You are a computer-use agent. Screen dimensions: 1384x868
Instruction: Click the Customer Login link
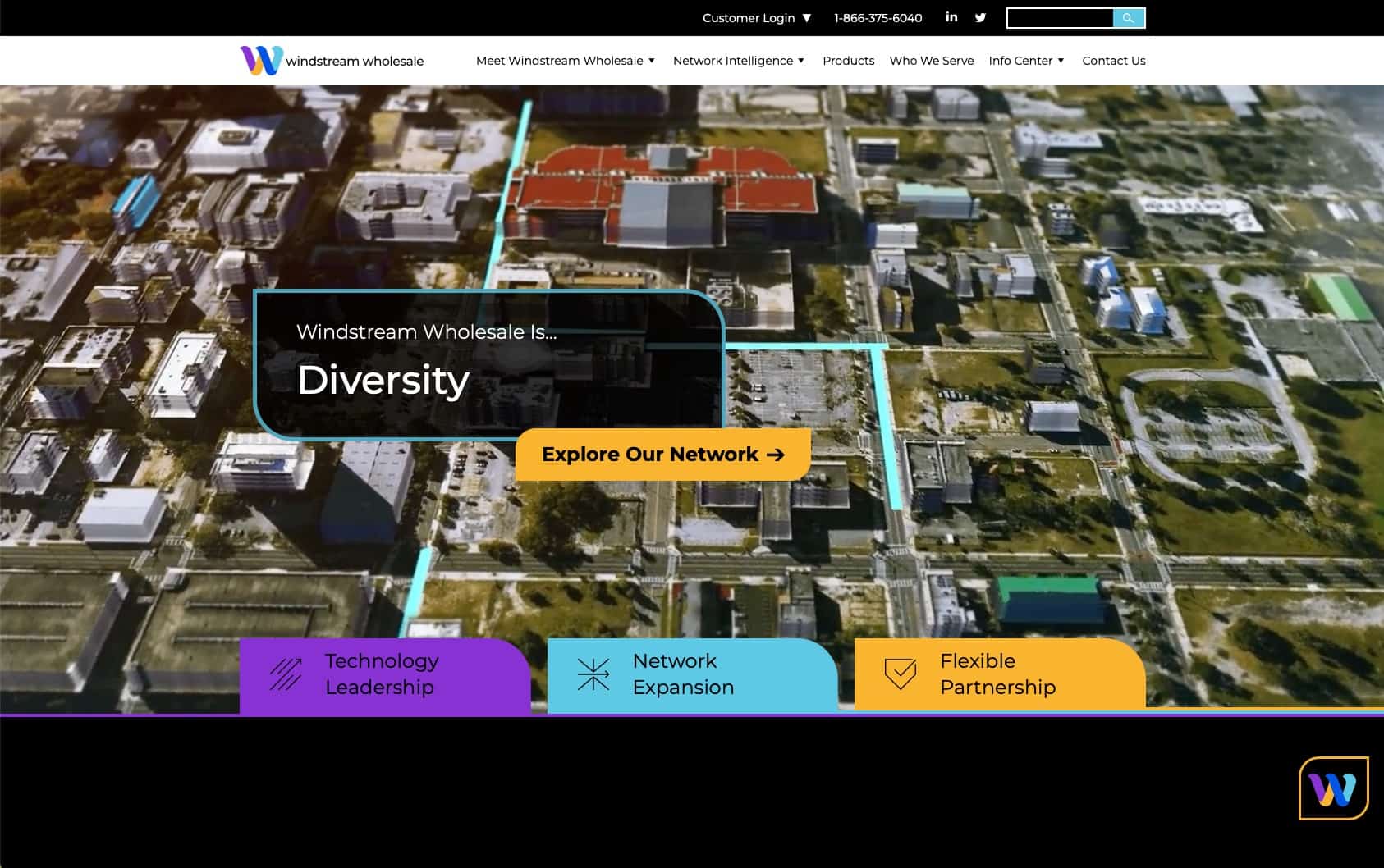tap(749, 18)
